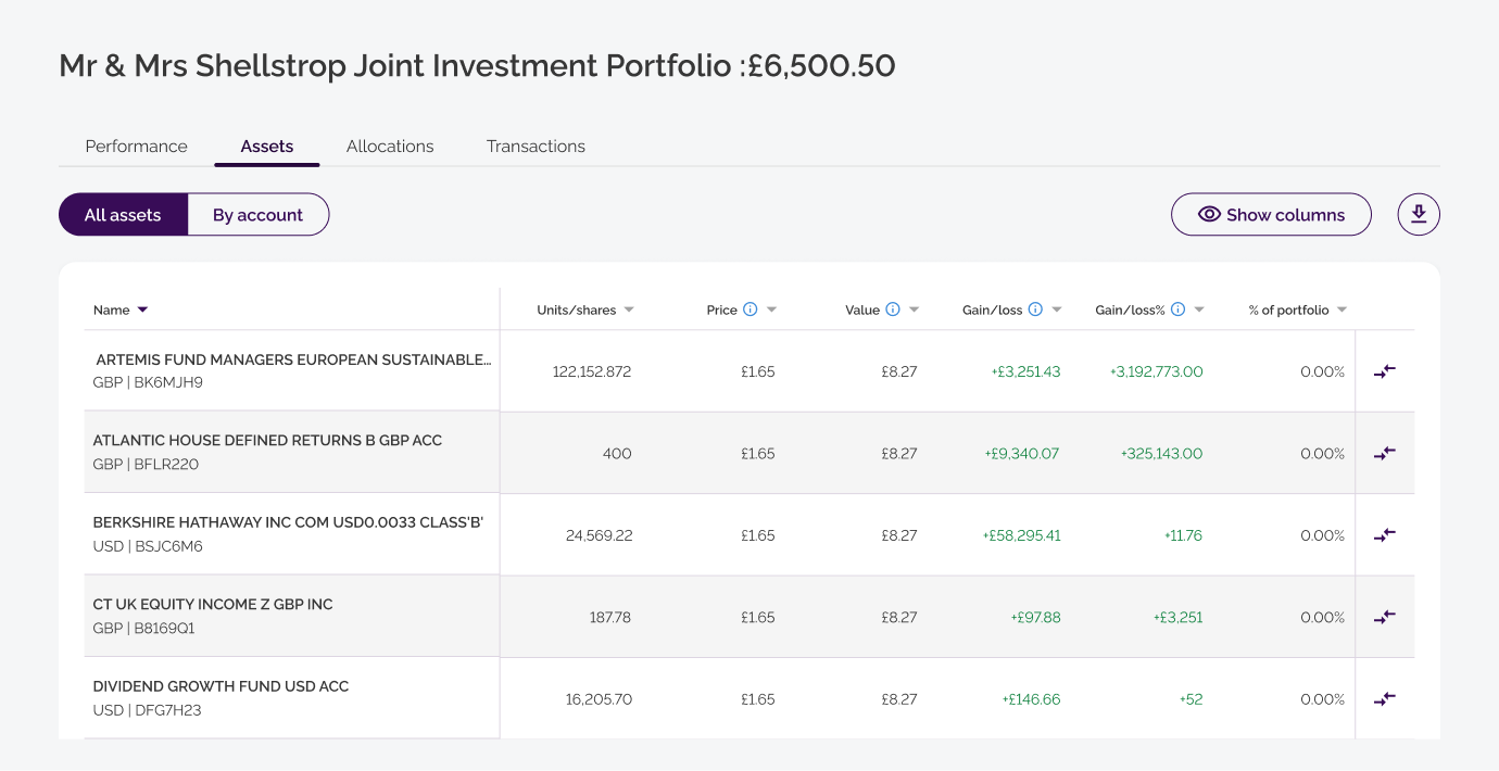This screenshot has width=1499, height=771.
Task: Open the Performance tab
Action: tap(136, 146)
